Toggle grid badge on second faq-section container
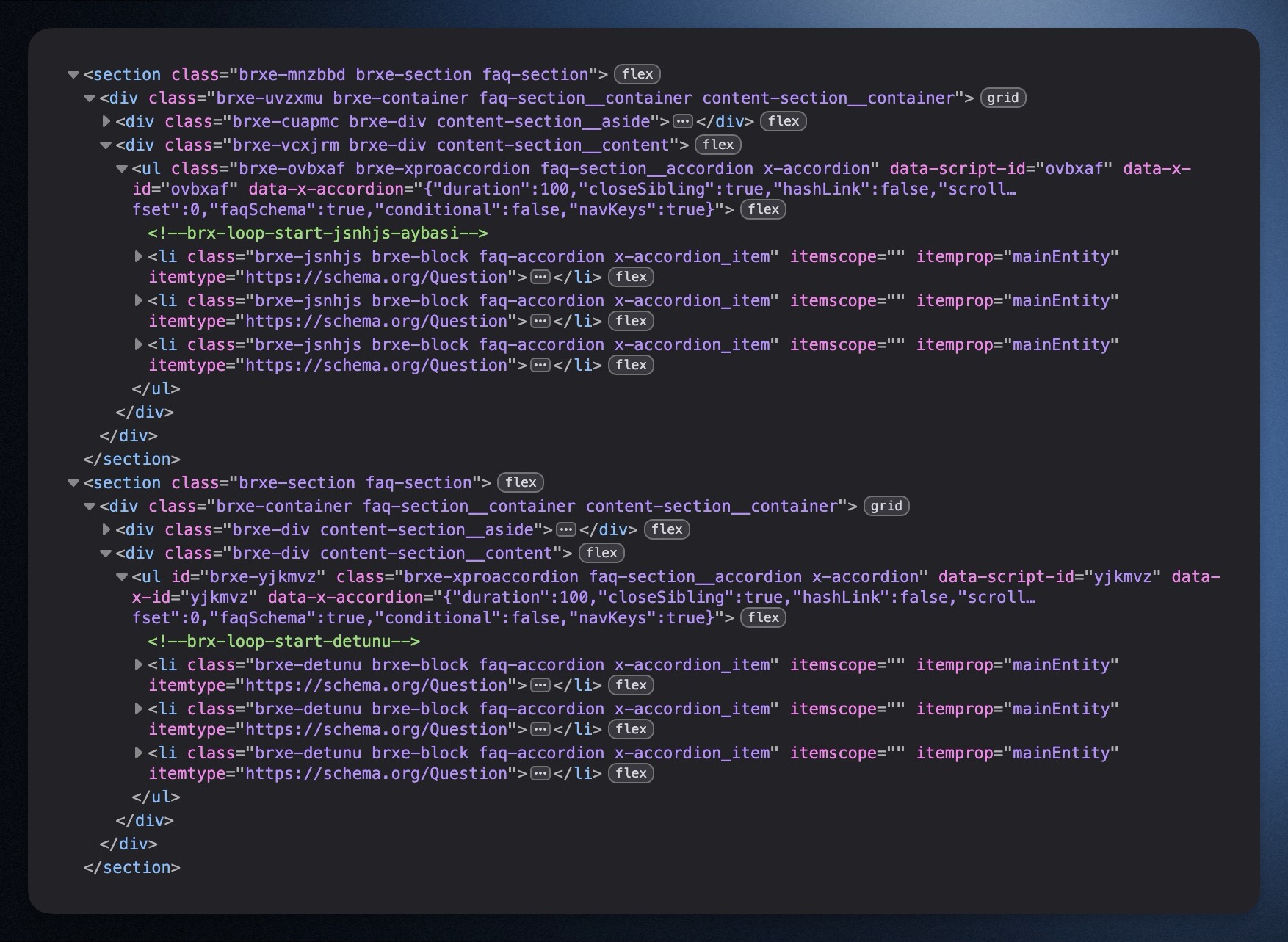The width and height of the screenshot is (1288, 942). [886, 506]
